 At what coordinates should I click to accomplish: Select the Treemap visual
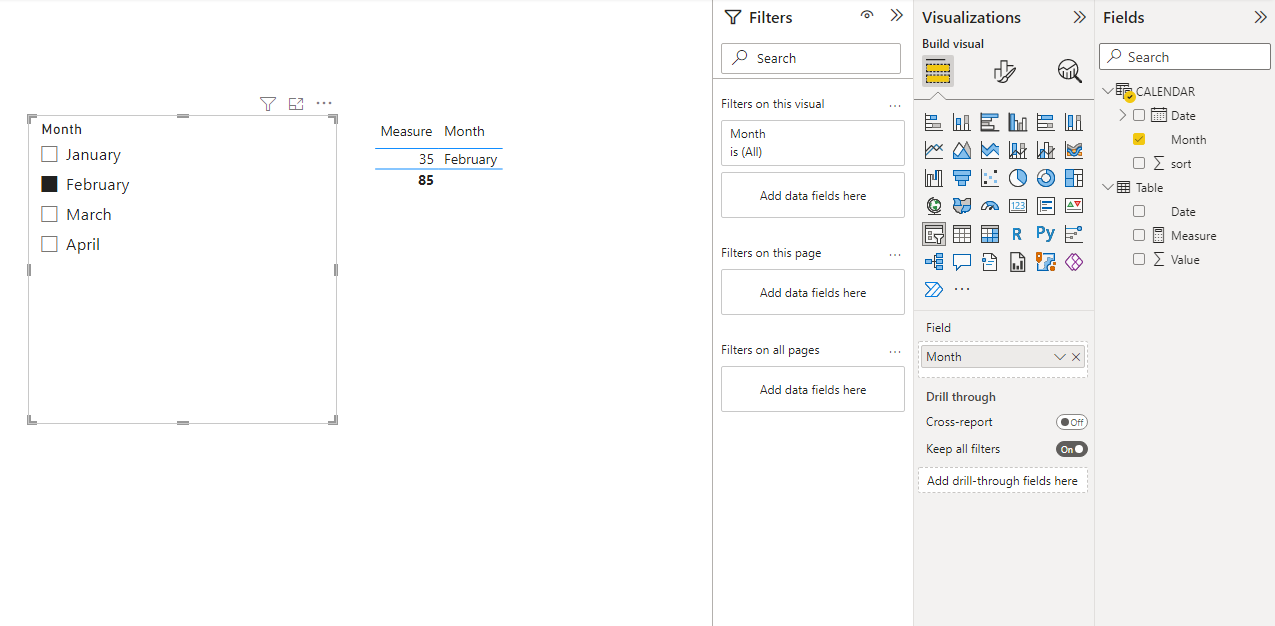pos(1074,178)
